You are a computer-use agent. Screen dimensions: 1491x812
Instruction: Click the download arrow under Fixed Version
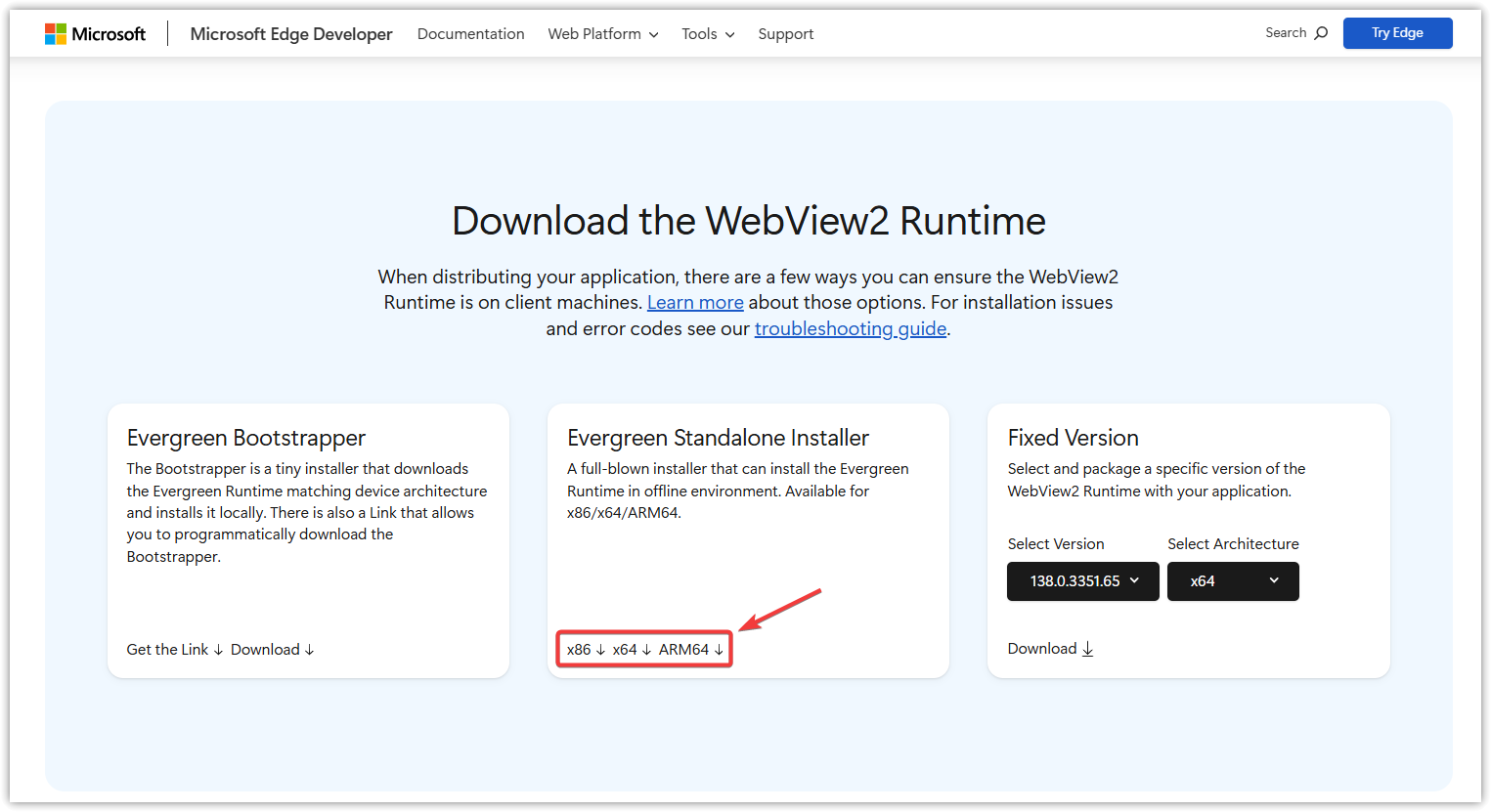(1087, 648)
